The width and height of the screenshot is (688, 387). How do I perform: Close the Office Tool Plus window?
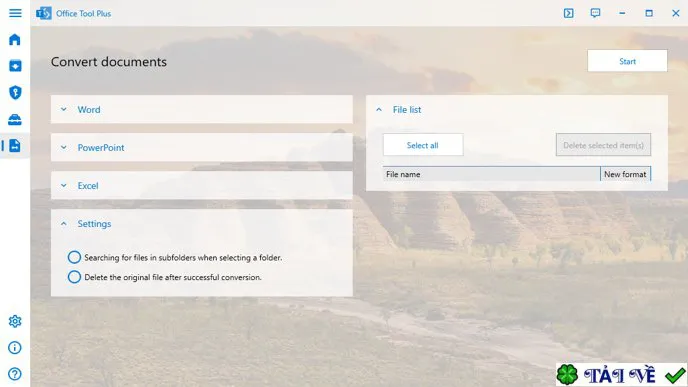(x=676, y=13)
